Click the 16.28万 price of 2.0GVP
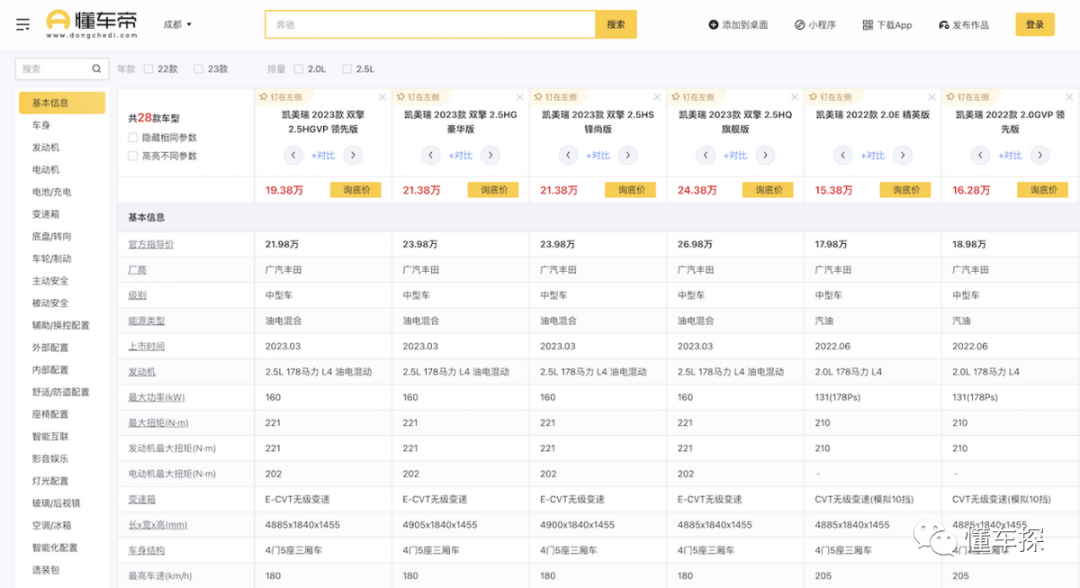 [x=970, y=190]
